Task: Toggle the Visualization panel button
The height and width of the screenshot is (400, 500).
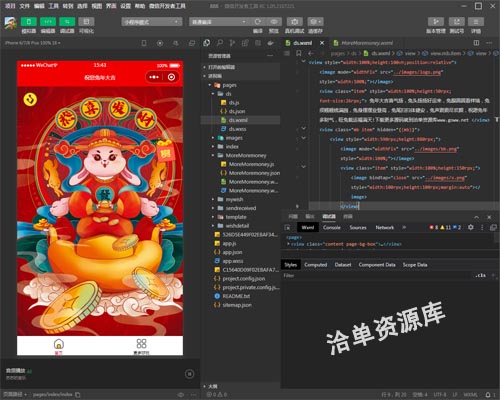Action: coord(86,22)
